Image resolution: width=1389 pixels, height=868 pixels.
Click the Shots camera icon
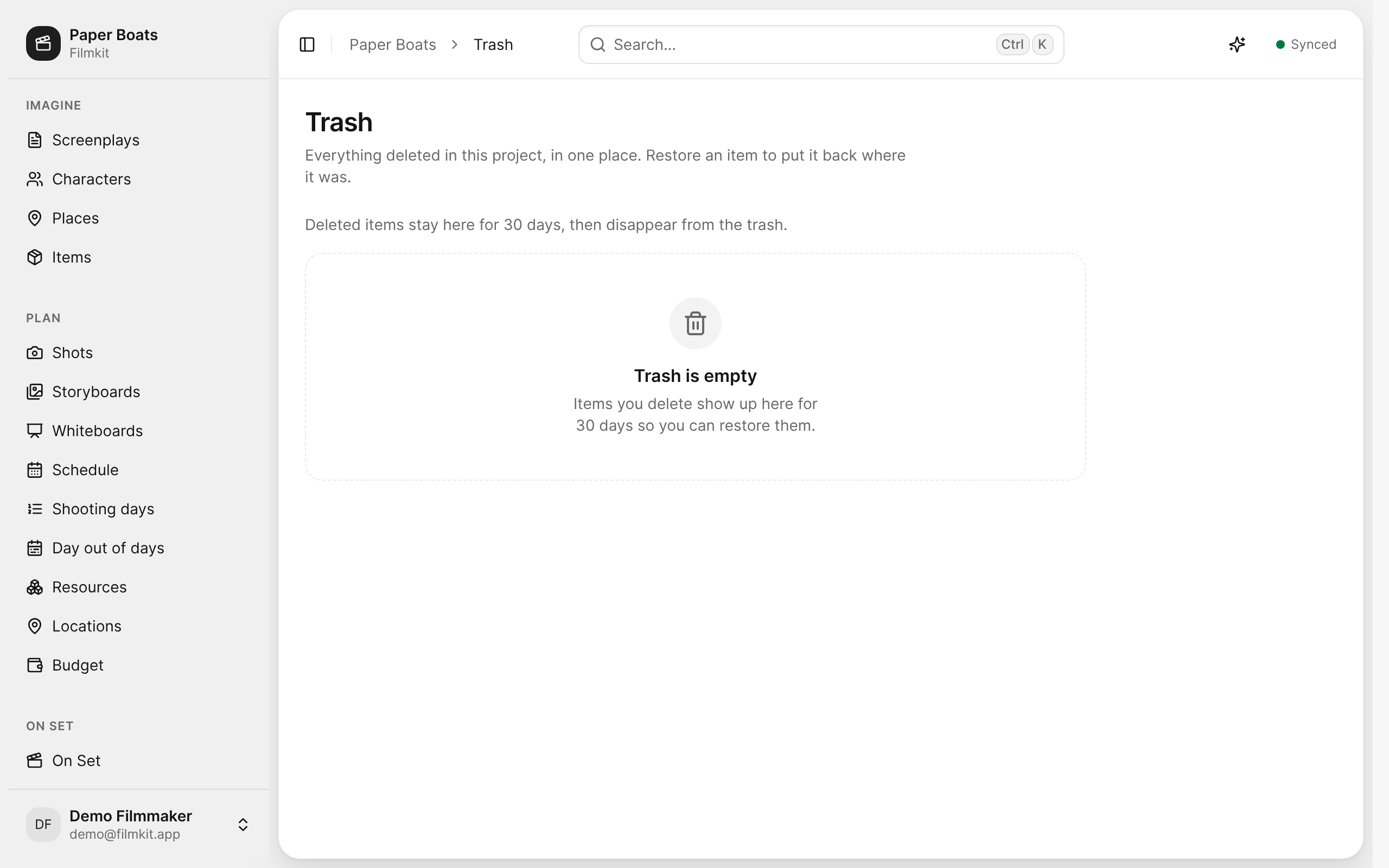tap(34, 353)
